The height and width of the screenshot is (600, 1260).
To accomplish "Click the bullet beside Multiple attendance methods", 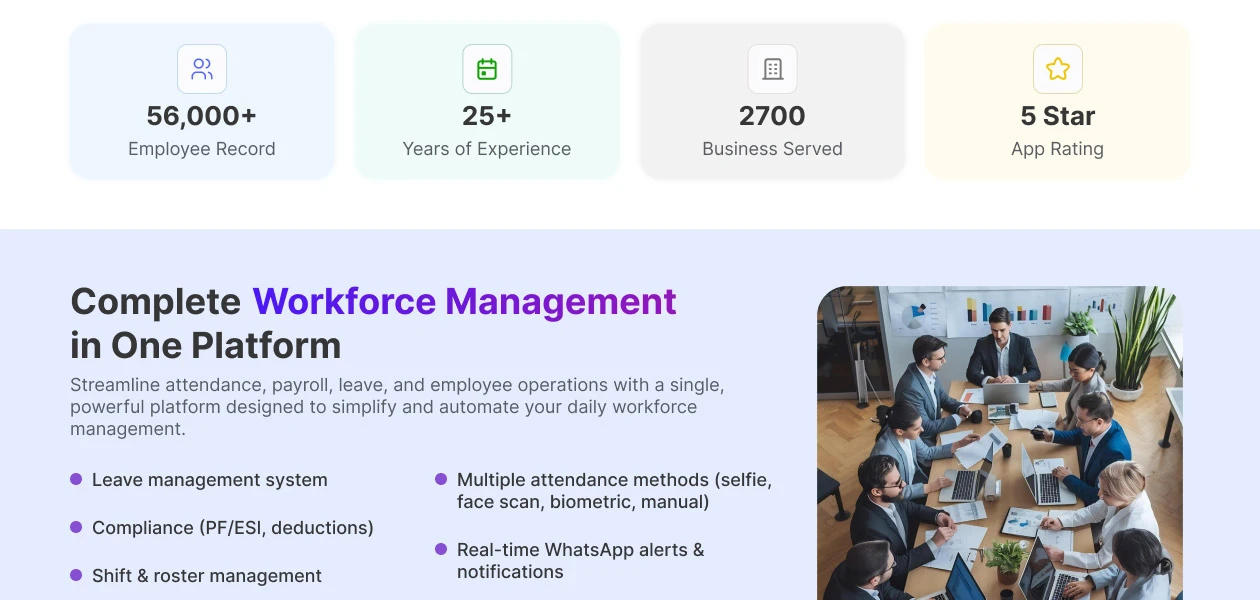I will click(x=441, y=480).
